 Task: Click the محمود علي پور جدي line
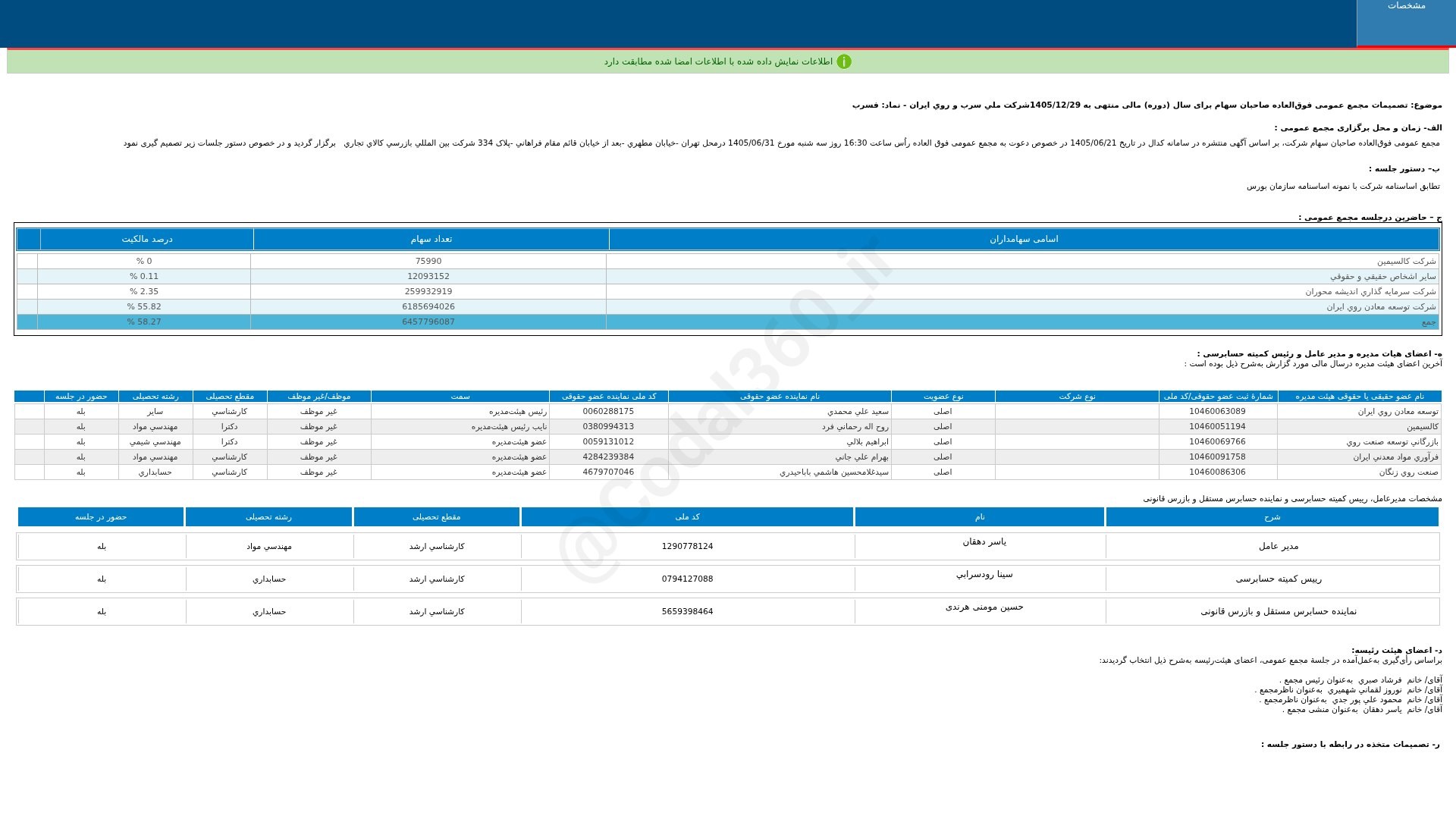coord(1351,700)
